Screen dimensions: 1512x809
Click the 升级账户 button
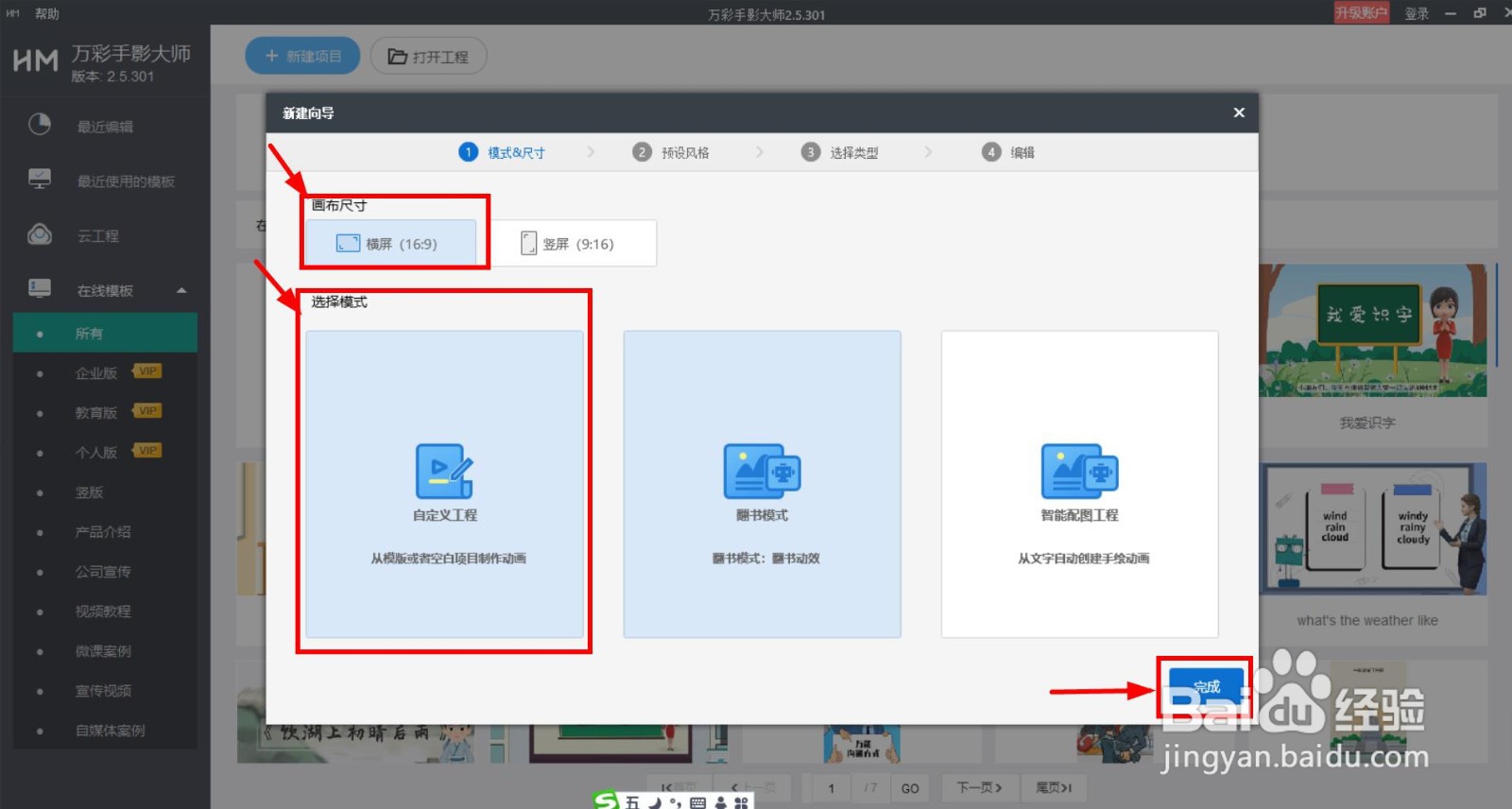(1361, 12)
